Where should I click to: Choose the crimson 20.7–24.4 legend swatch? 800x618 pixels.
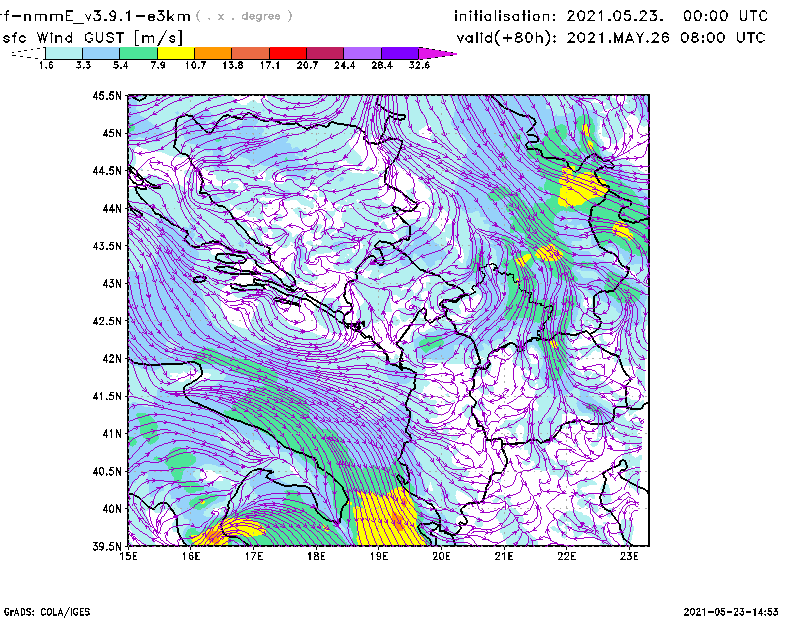325,54
